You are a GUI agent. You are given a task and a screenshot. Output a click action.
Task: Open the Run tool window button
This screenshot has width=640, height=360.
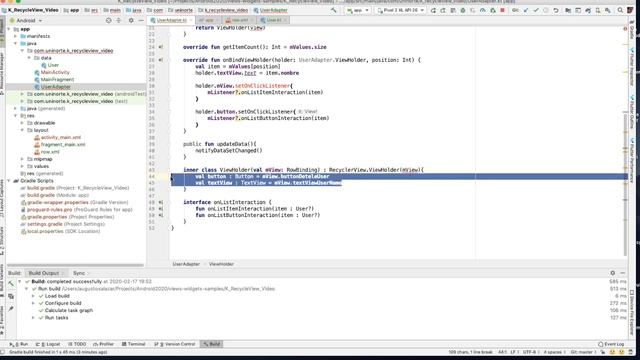coord(19,344)
